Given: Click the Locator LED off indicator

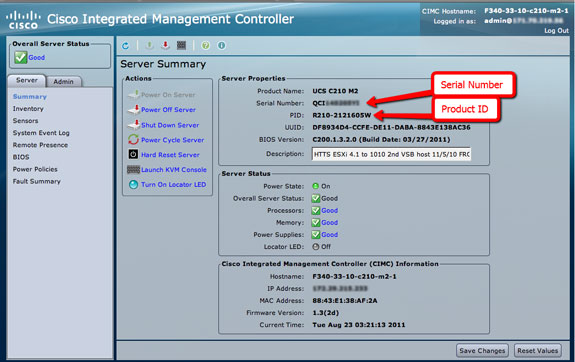Looking at the screenshot, I should click(316, 247).
